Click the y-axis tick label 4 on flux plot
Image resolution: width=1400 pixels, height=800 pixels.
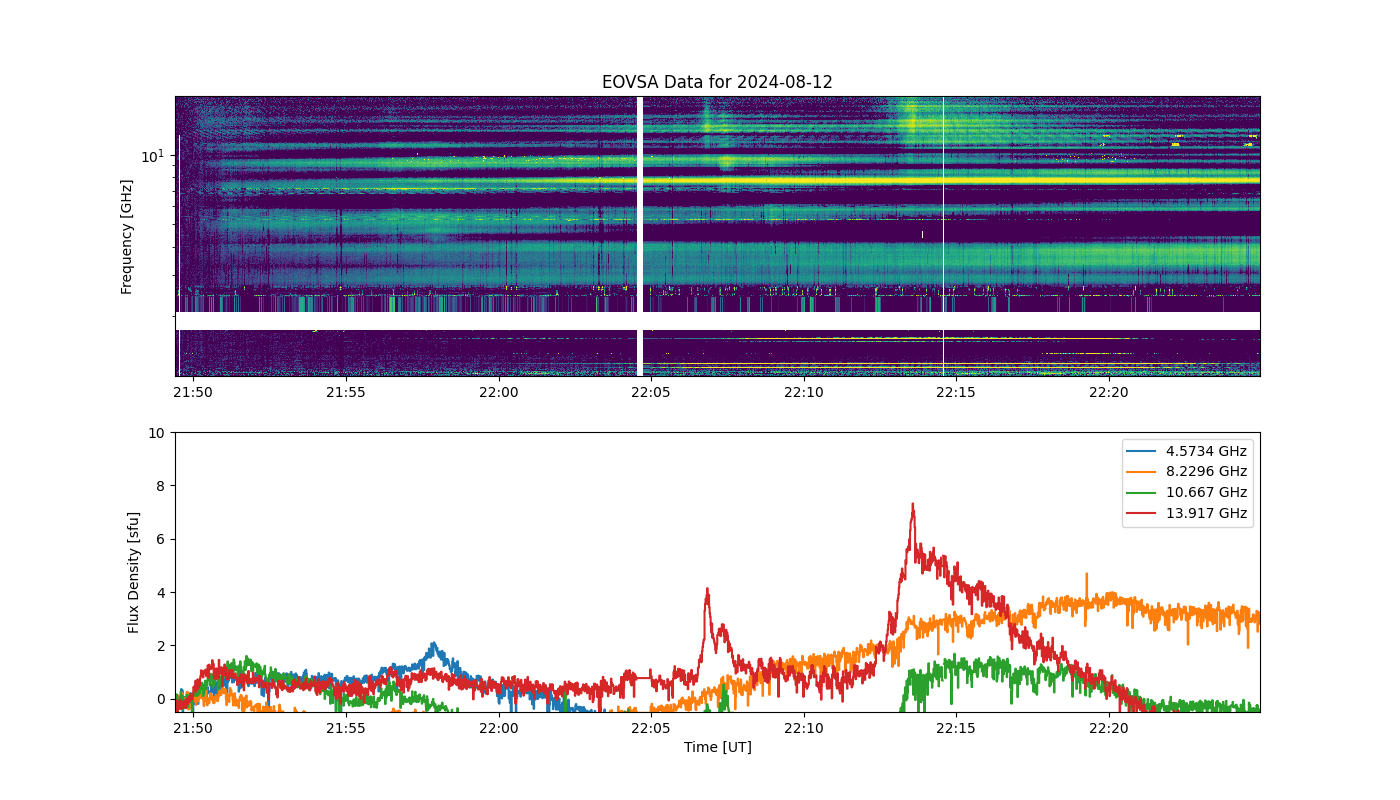[161, 593]
